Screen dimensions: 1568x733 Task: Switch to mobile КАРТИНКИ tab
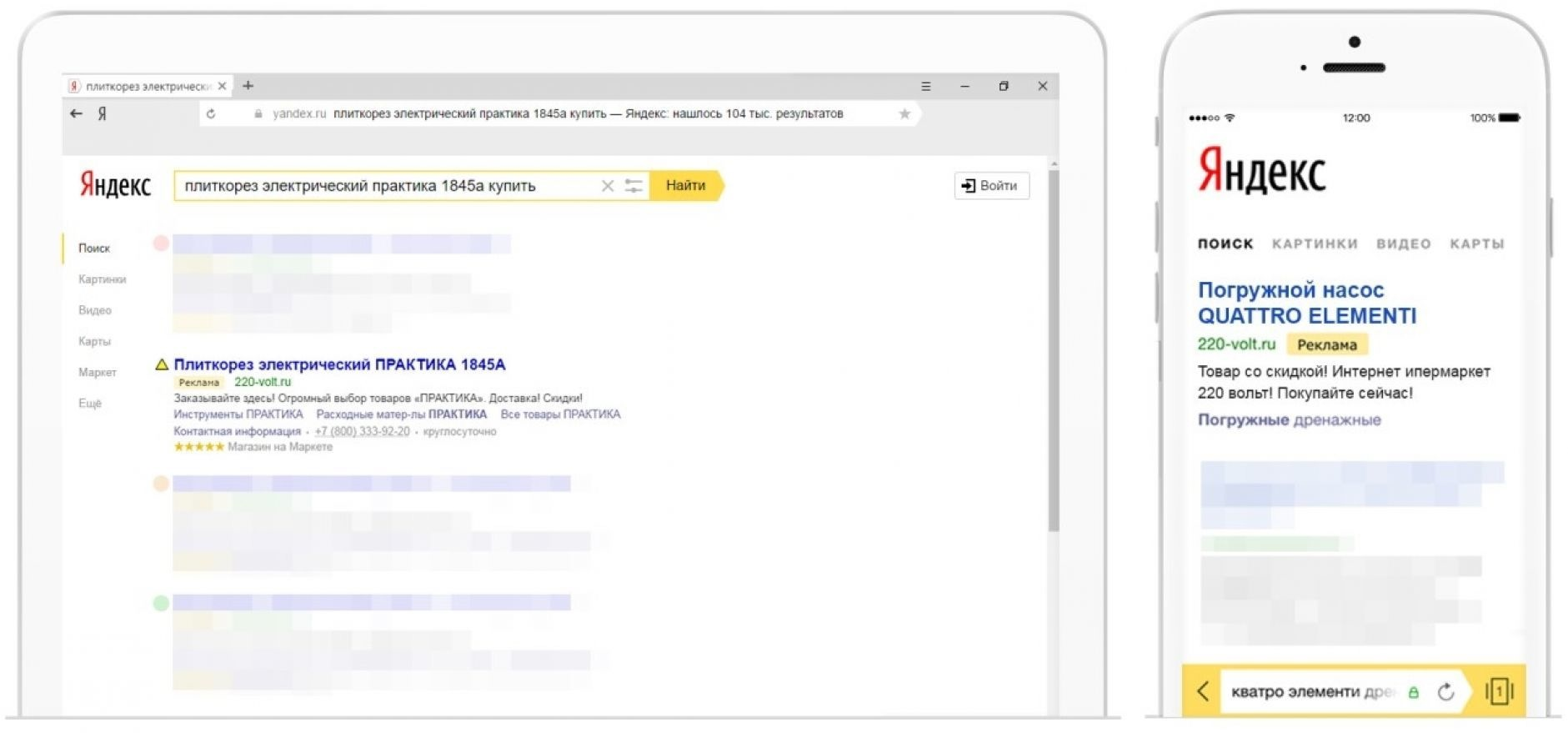(x=1315, y=243)
